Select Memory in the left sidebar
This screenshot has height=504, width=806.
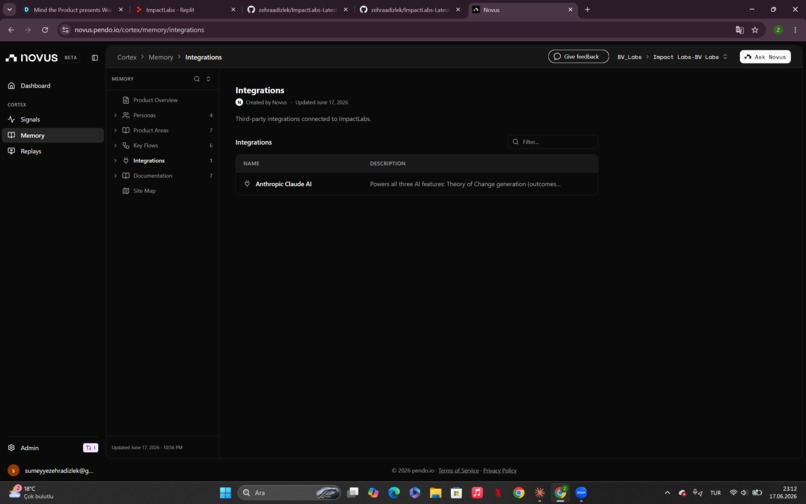tap(52, 135)
